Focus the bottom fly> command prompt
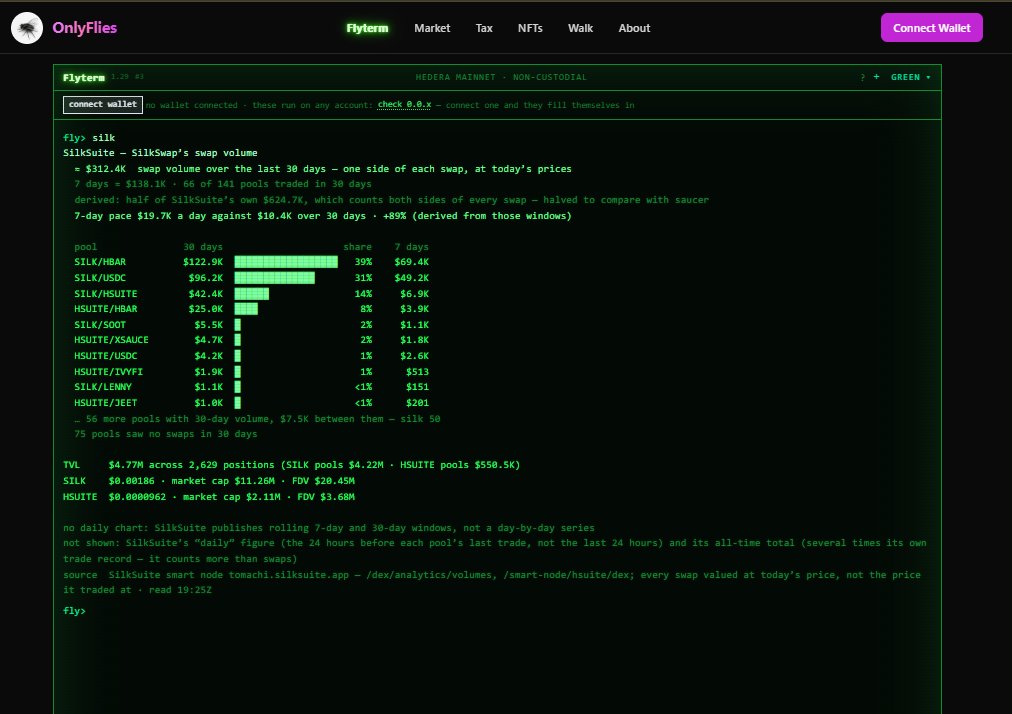 pos(74,611)
